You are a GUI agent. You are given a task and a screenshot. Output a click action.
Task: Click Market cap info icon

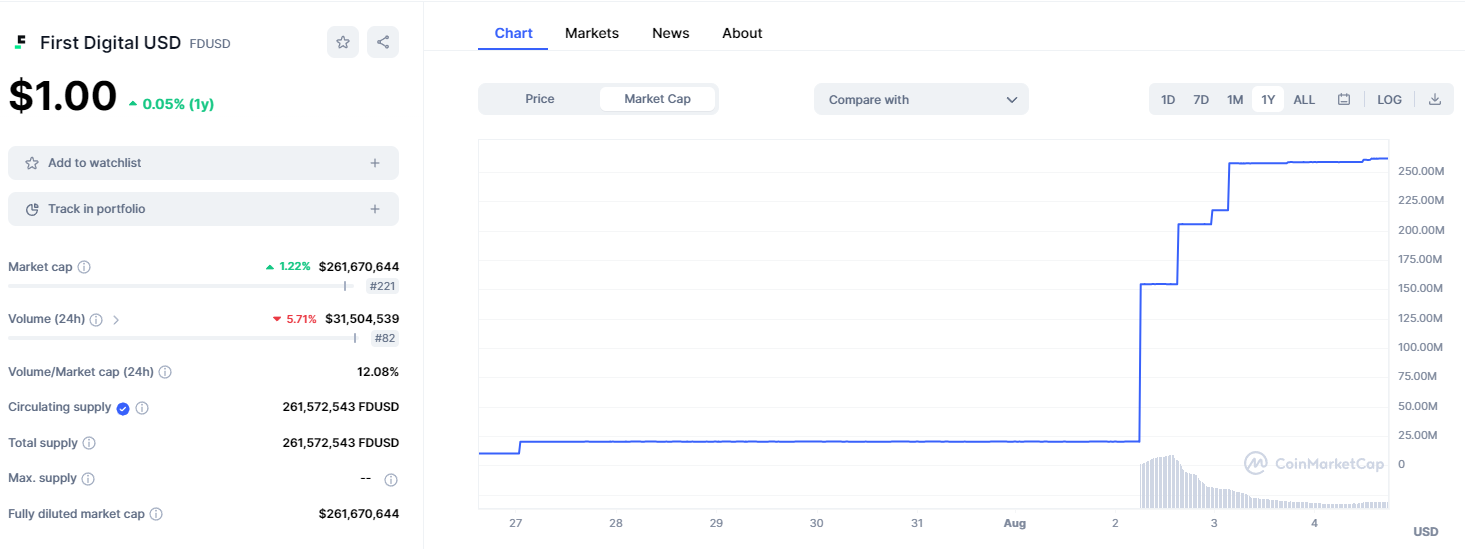pos(84,267)
